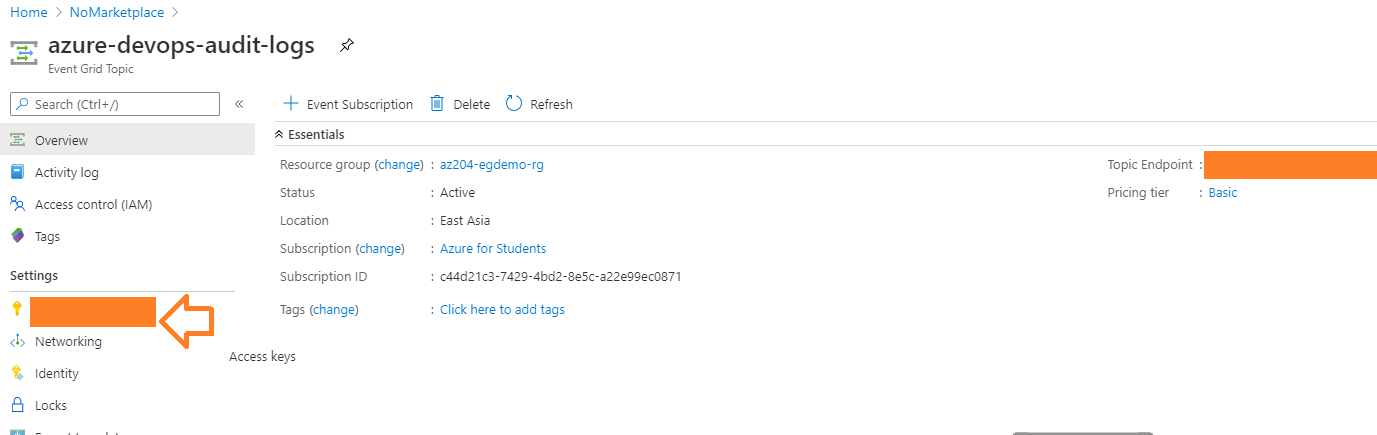Select Overview in the left menu
Viewport: 1377px width, 435px height.
[x=61, y=140]
